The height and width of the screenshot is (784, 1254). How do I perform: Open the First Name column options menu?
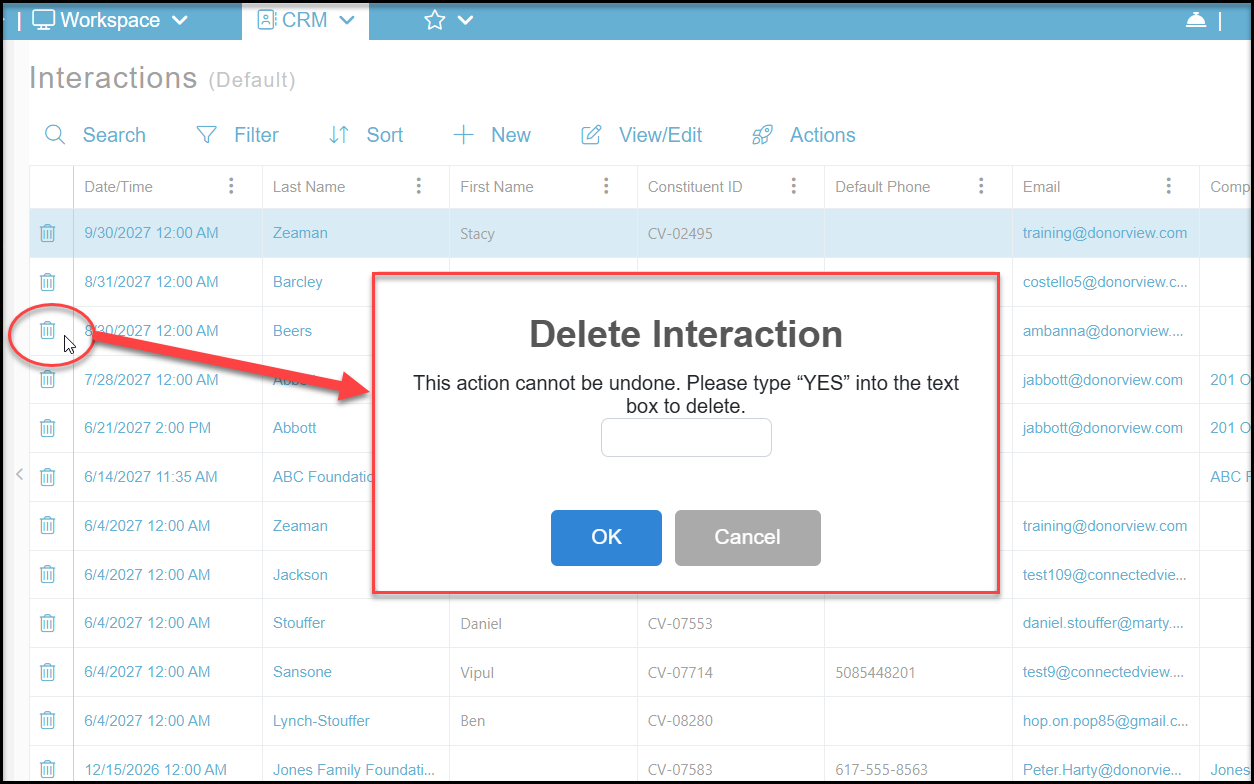606,186
